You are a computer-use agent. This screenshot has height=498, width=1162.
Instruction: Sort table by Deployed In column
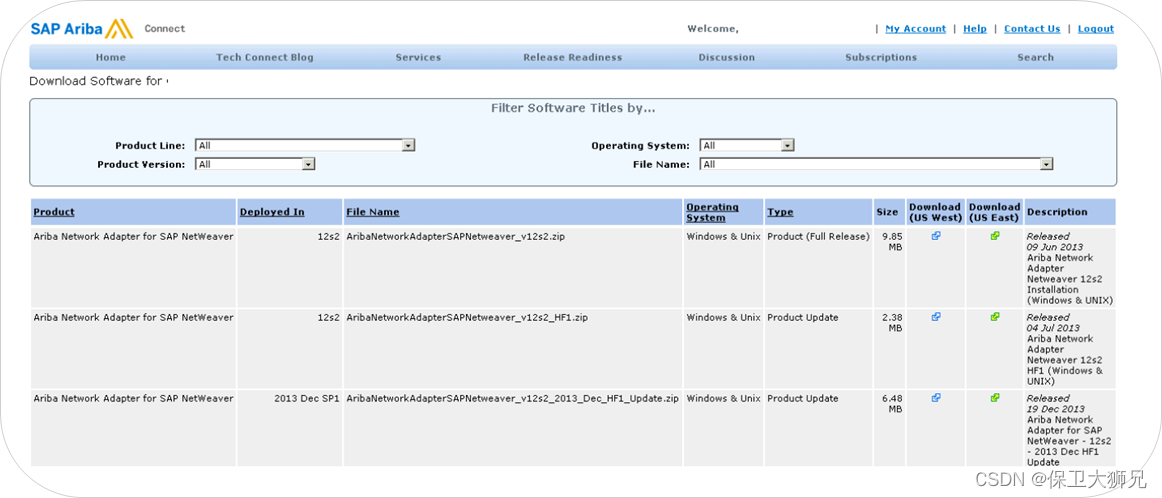[272, 212]
